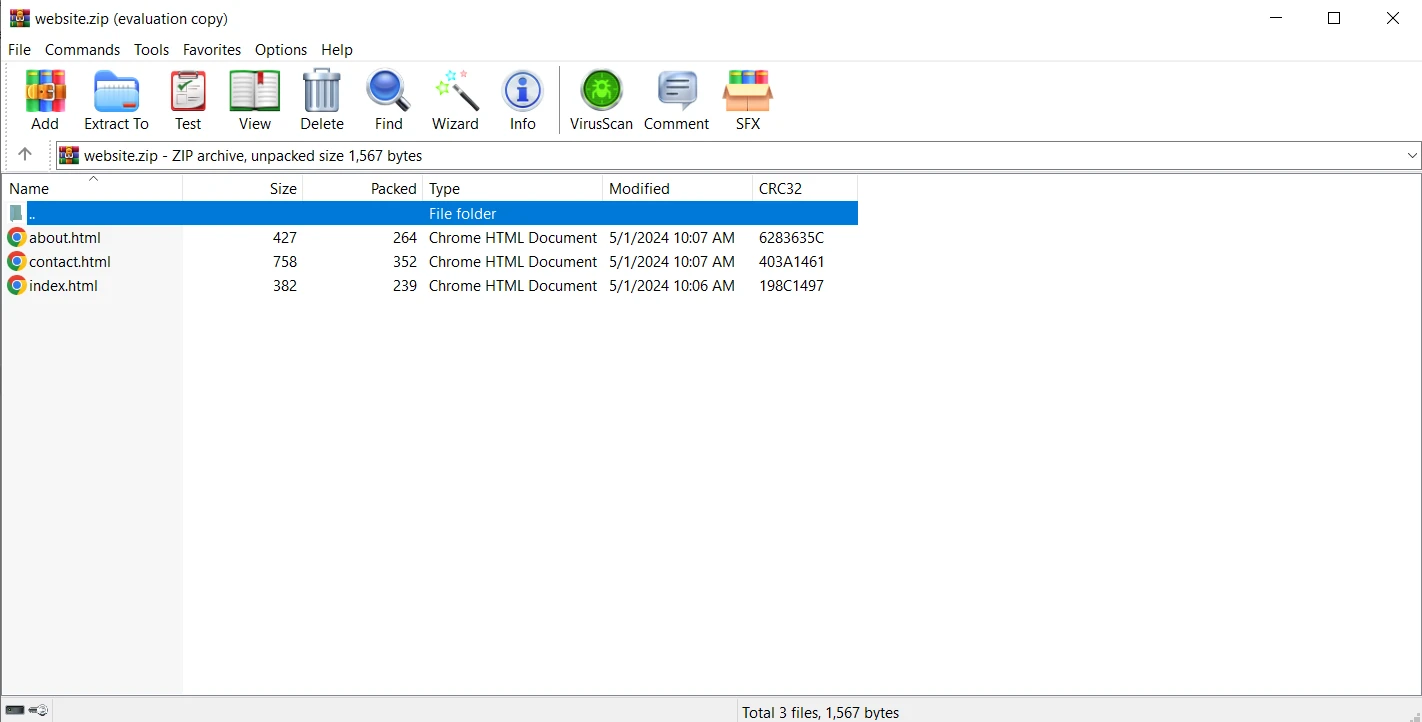Open the Commands menu

[82, 50]
